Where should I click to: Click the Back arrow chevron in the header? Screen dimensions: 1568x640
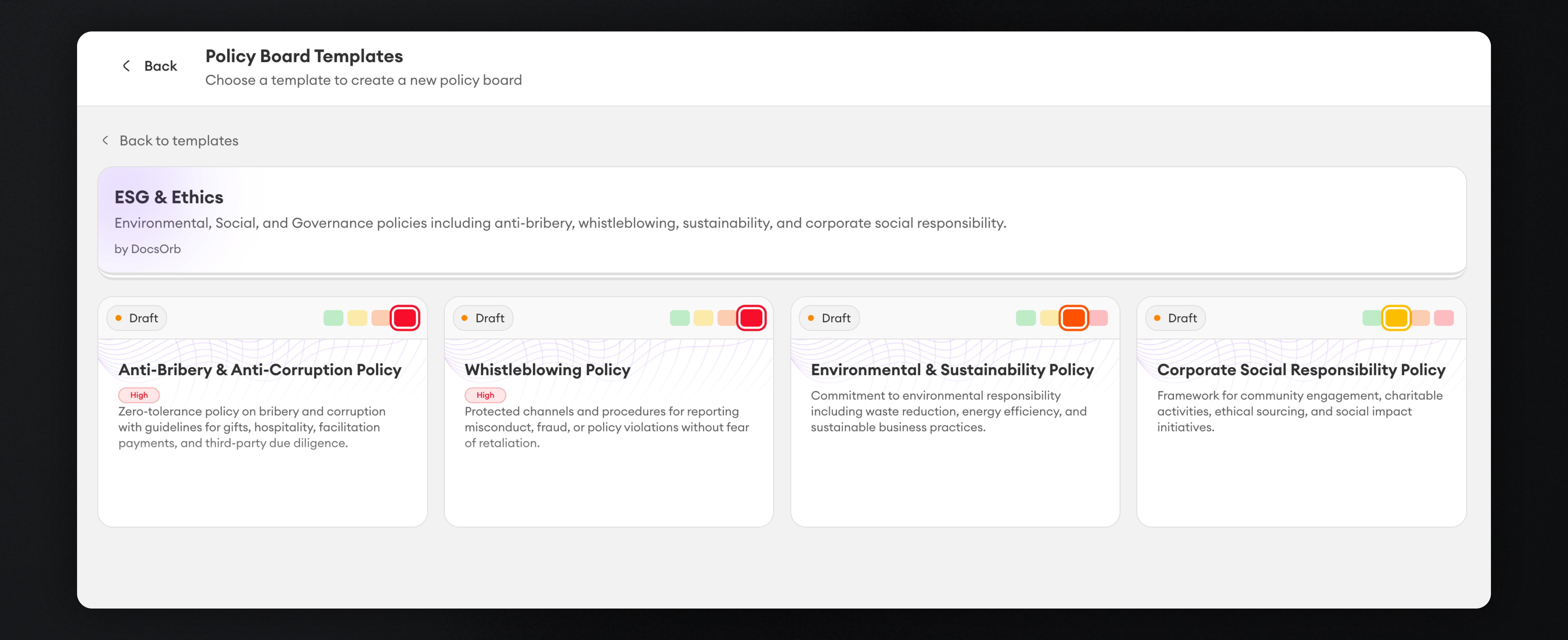click(x=127, y=66)
